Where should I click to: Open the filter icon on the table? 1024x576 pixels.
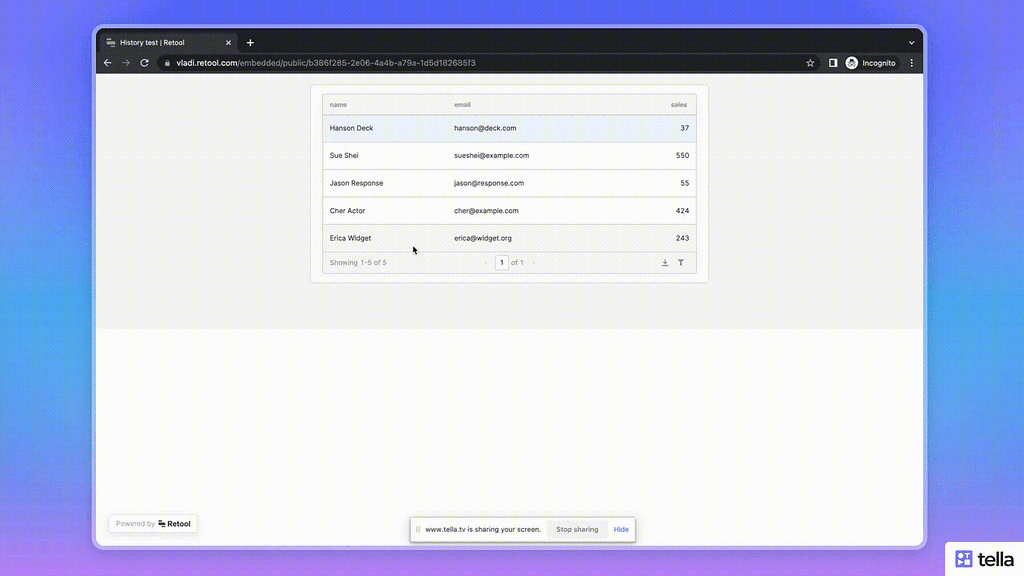[x=681, y=262]
